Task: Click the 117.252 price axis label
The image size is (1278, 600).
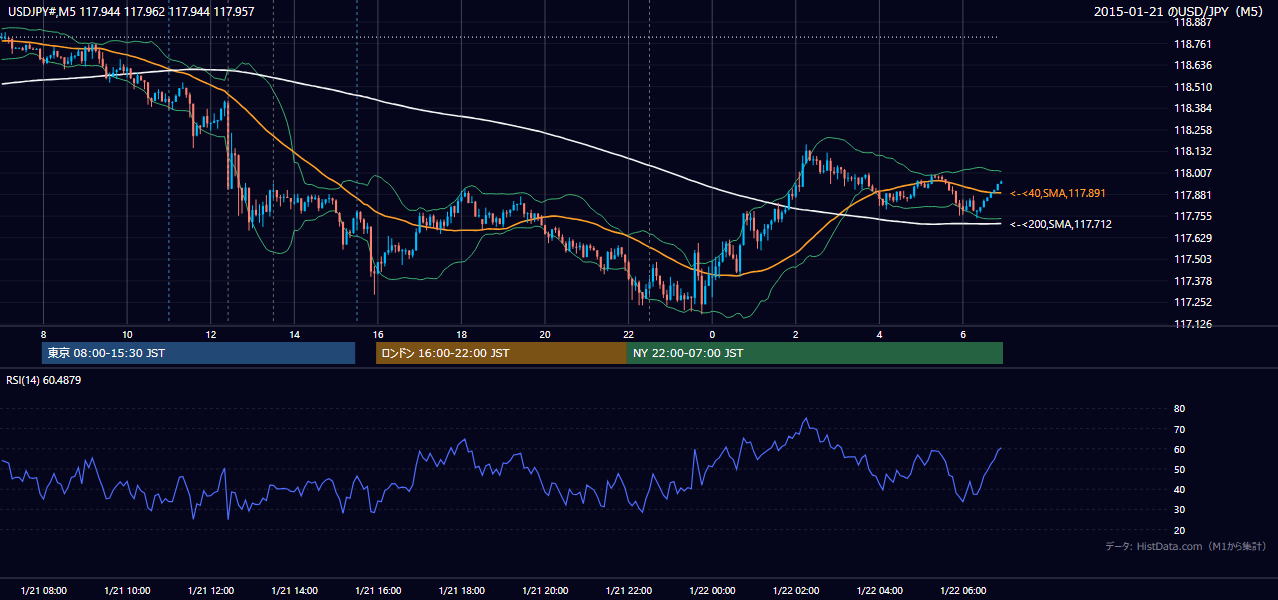Action: click(x=1193, y=303)
